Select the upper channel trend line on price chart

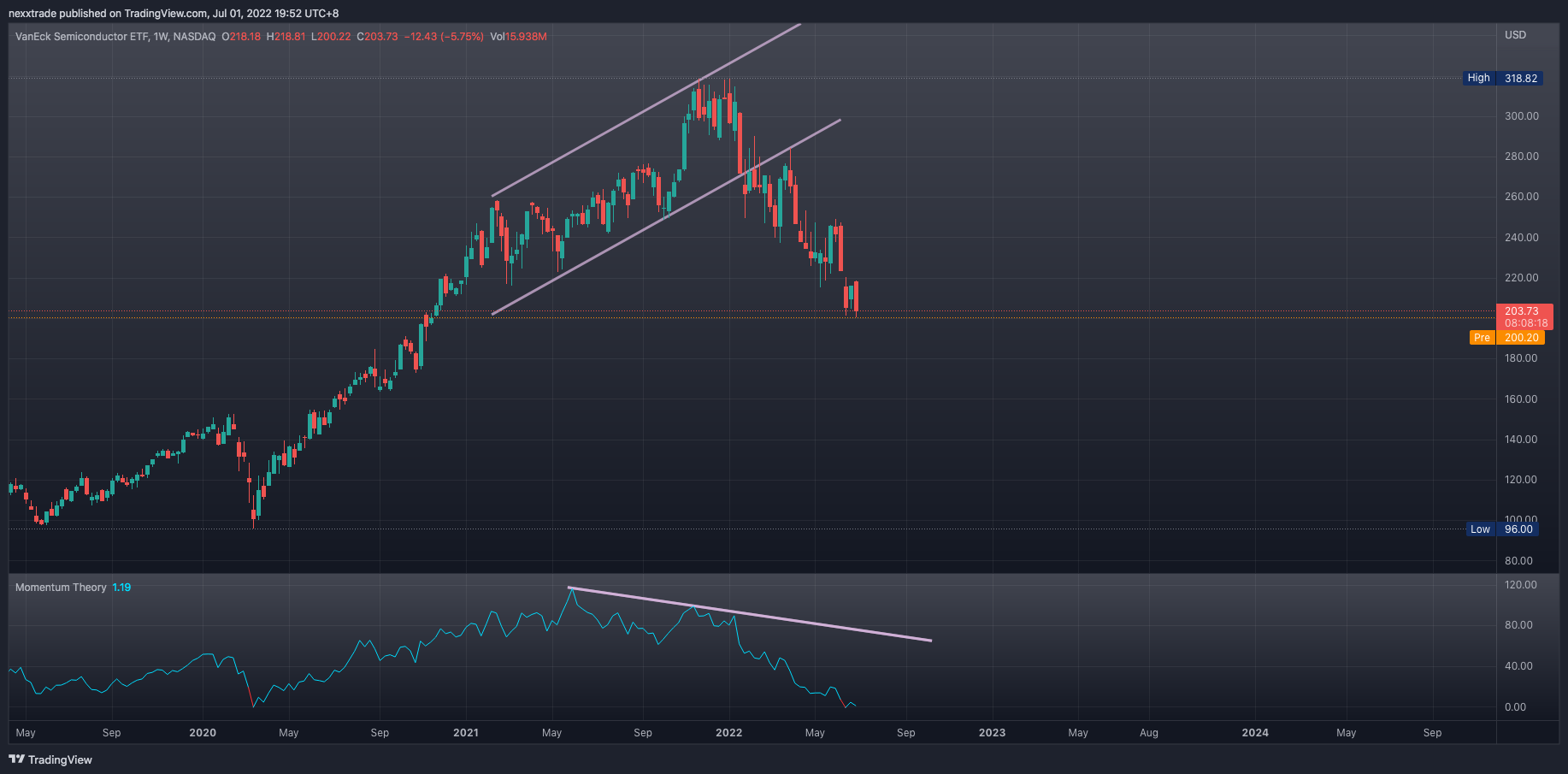(x=646, y=110)
